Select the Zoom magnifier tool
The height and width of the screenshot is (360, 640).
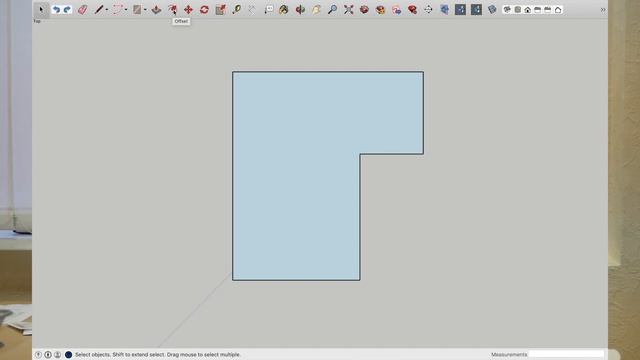333,9
